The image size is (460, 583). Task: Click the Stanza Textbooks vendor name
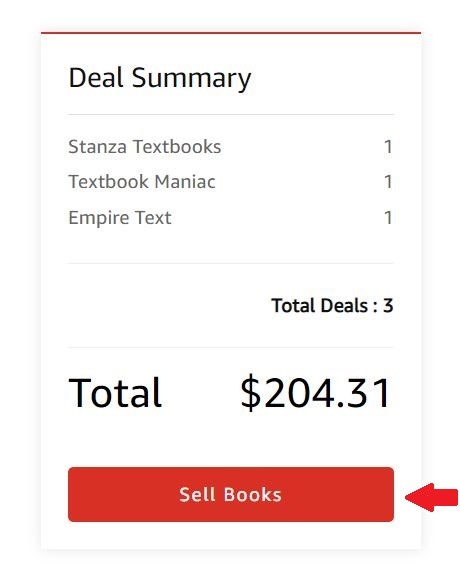point(145,146)
